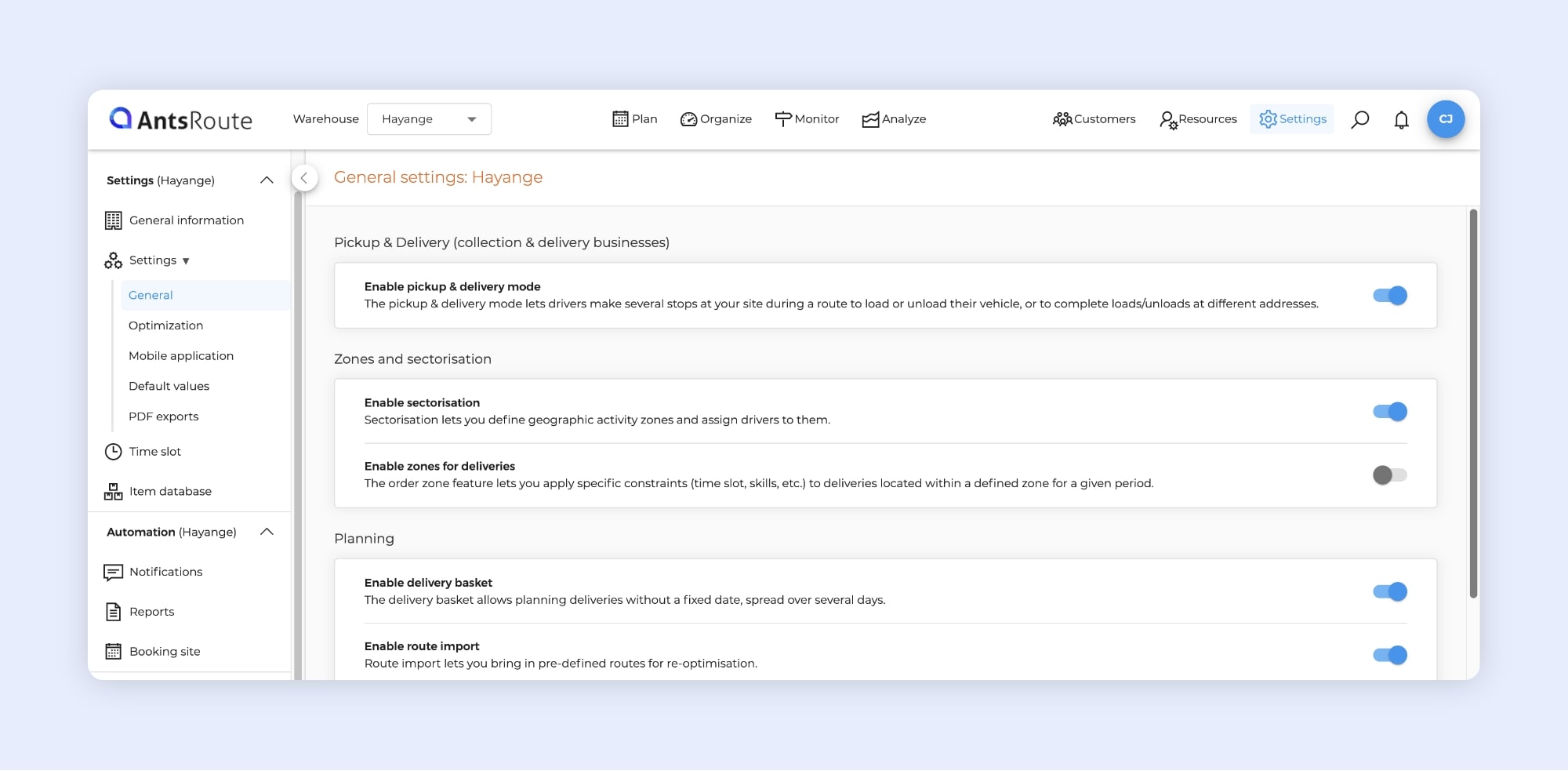
Task: Collapse the sidebar with the arrow button
Action: pyautogui.click(x=304, y=178)
